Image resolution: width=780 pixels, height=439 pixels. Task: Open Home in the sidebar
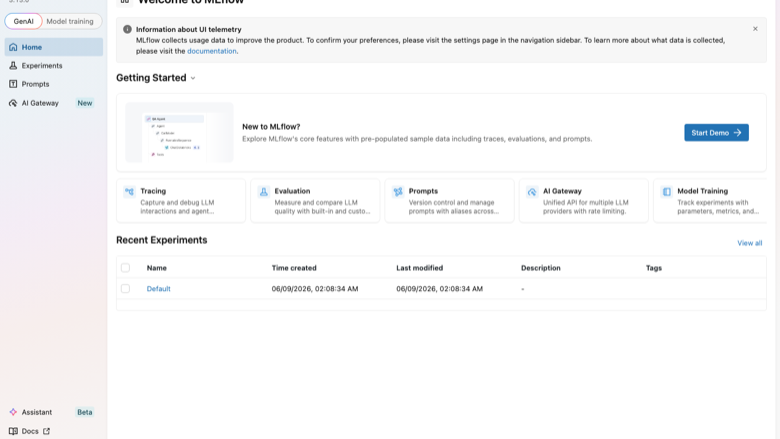point(54,47)
